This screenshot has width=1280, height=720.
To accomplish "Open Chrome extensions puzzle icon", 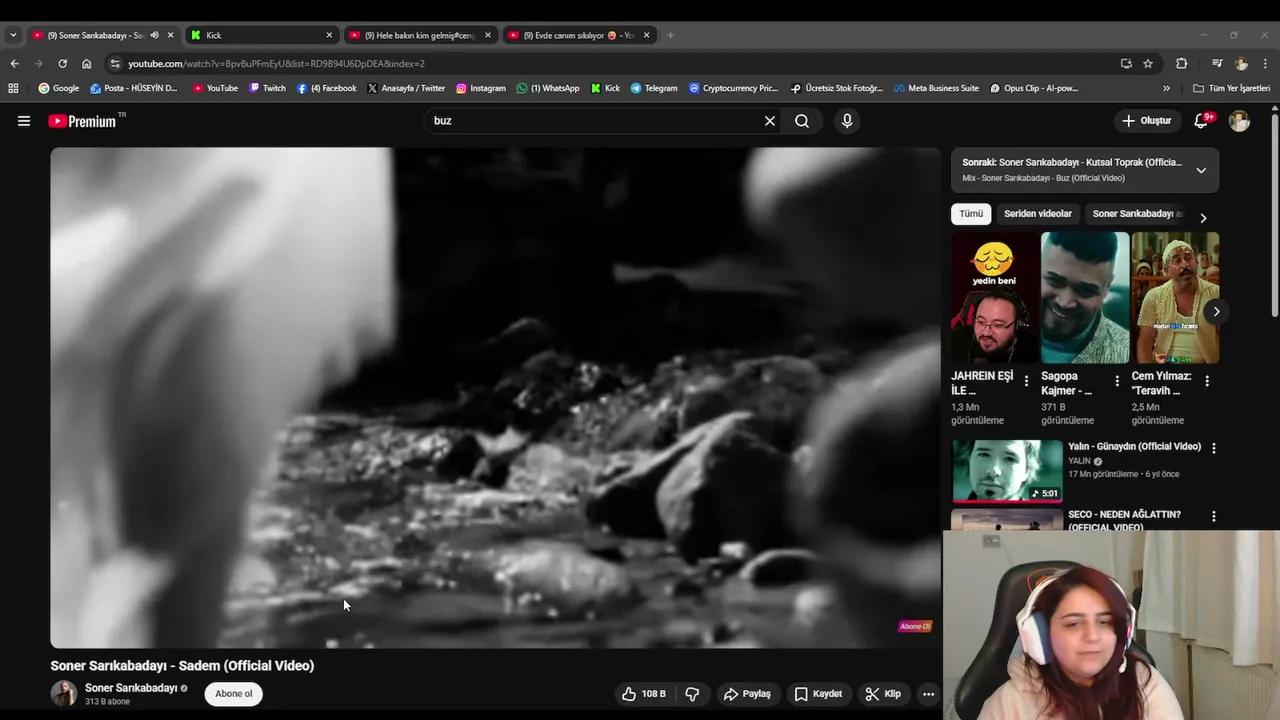I will coord(1181,63).
